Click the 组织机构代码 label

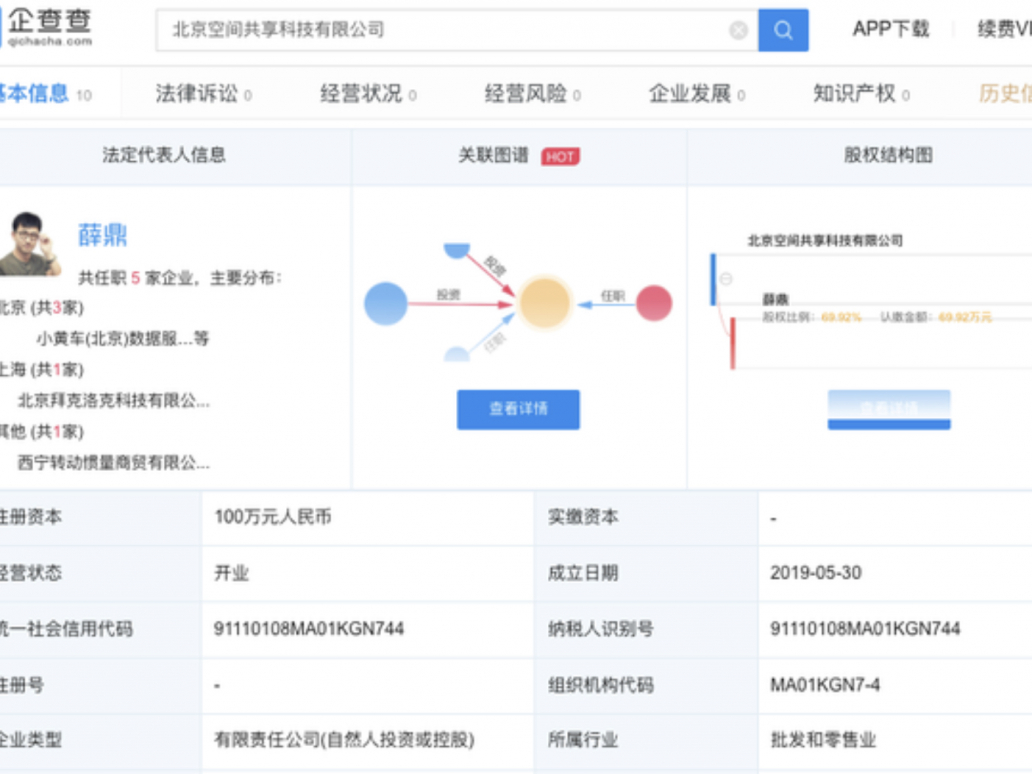[601, 685]
